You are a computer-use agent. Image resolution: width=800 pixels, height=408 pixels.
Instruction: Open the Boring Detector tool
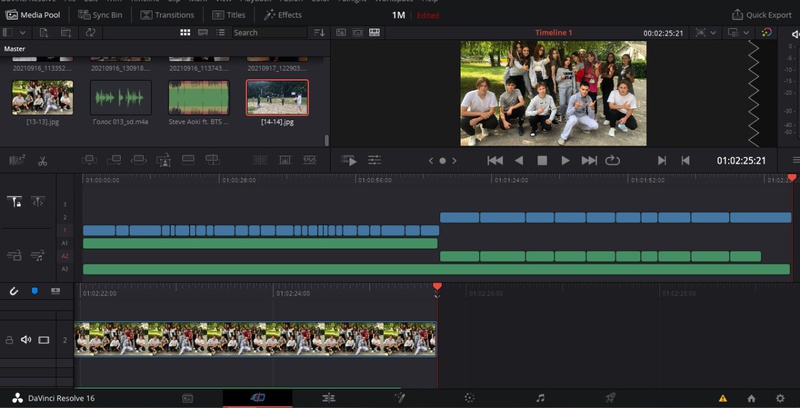point(17,161)
